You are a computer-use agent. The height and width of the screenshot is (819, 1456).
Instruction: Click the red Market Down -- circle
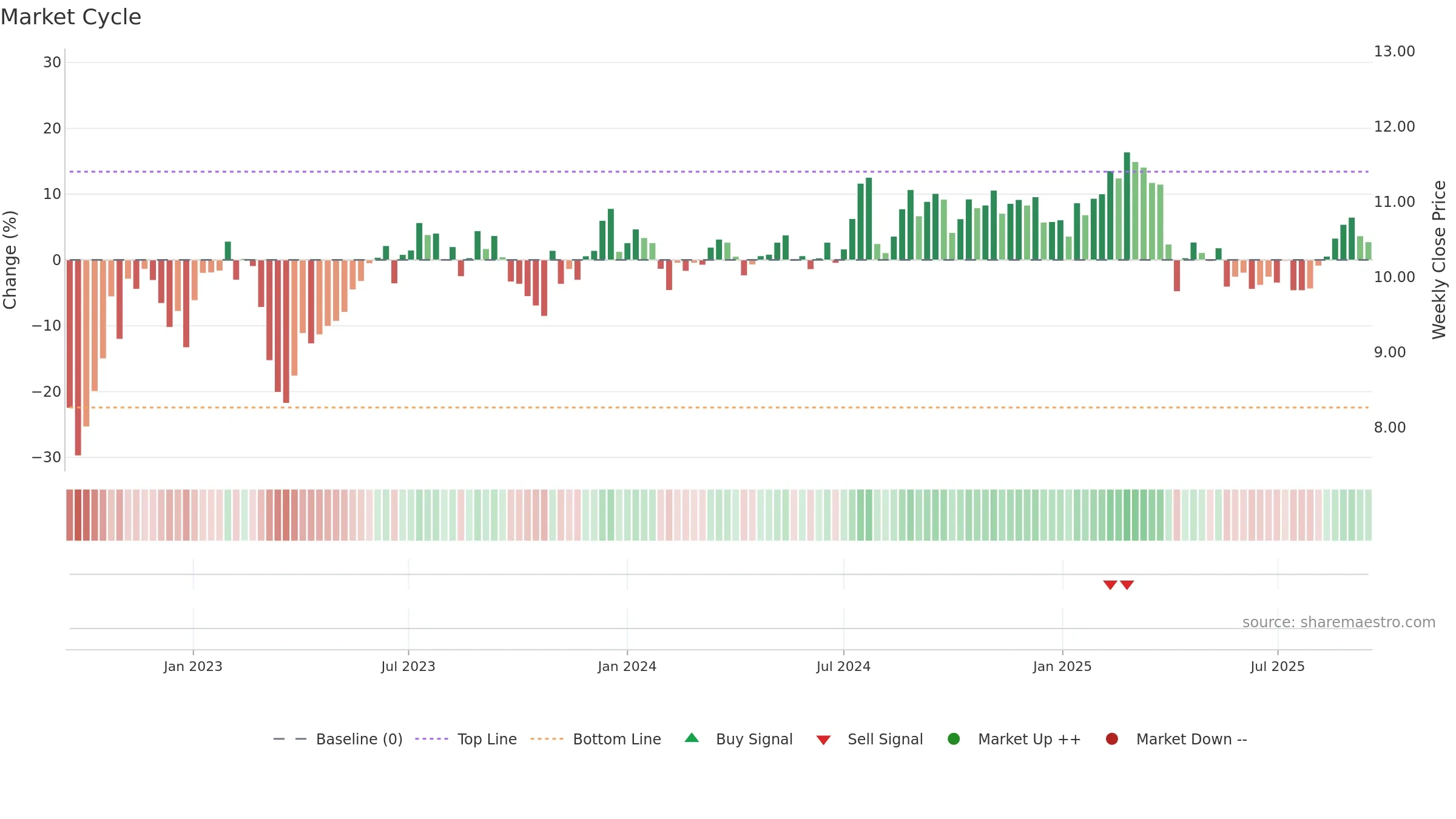tap(1112, 739)
